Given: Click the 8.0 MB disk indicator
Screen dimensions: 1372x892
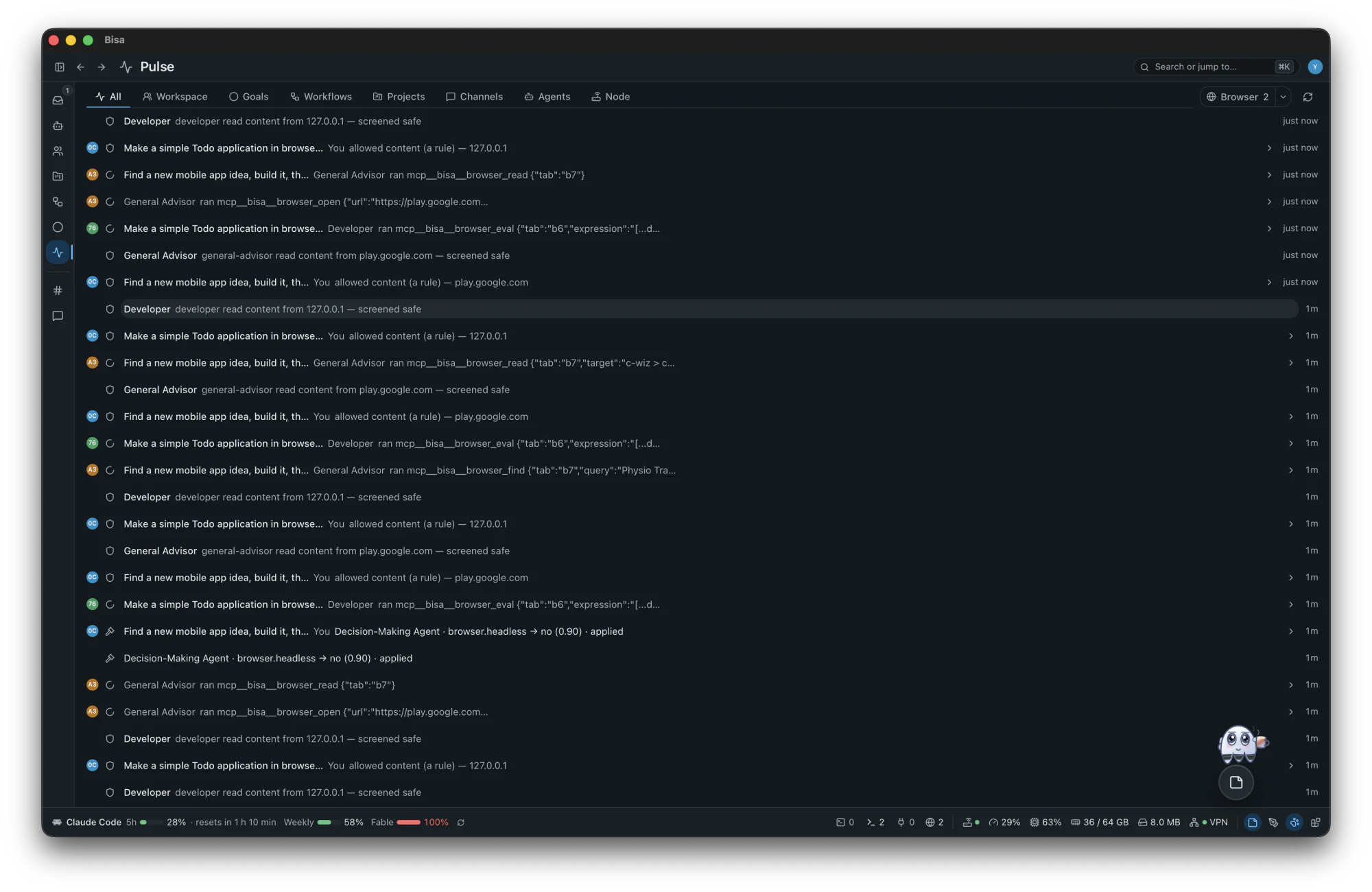Looking at the screenshot, I should point(1159,822).
